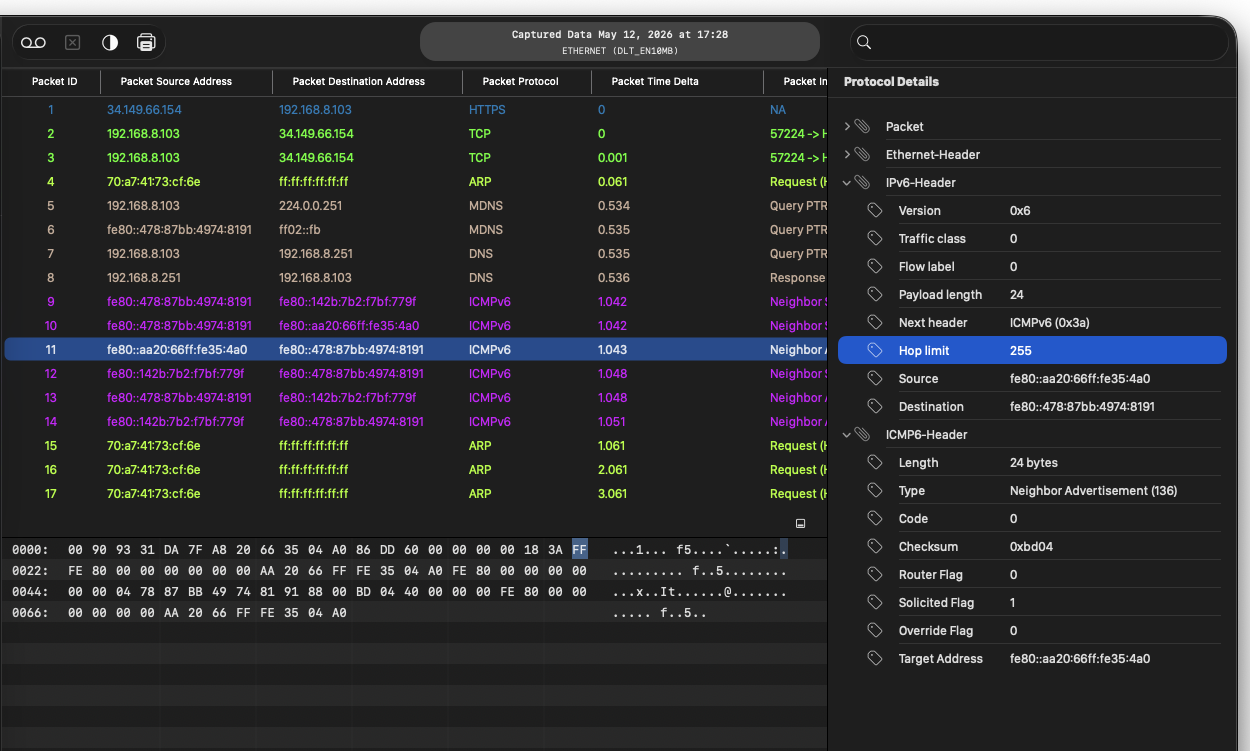Viewport: 1250px width, 751px height.
Task: Click the tag icon beside ICMP6 Length
Action: click(x=875, y=463)
